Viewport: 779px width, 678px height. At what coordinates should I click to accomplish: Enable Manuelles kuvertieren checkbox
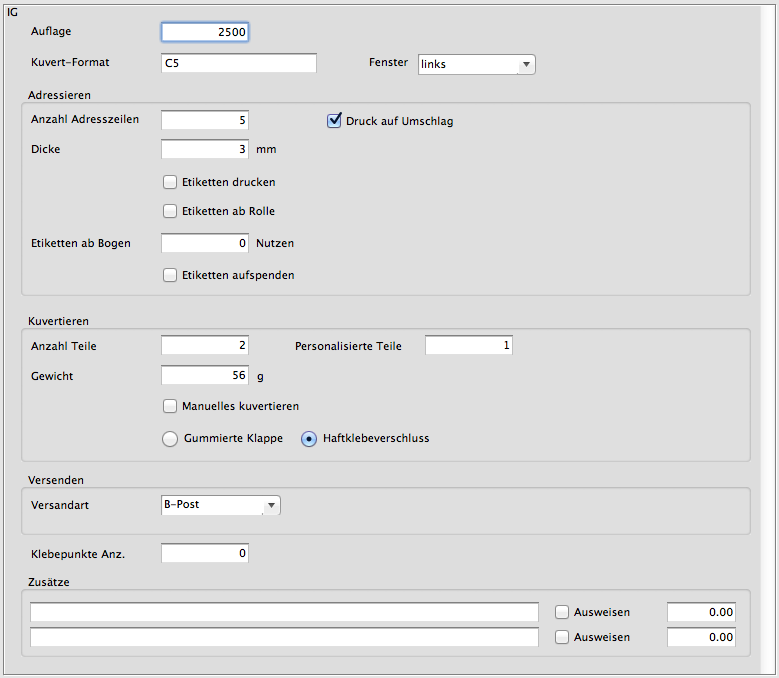click(170, 406)
